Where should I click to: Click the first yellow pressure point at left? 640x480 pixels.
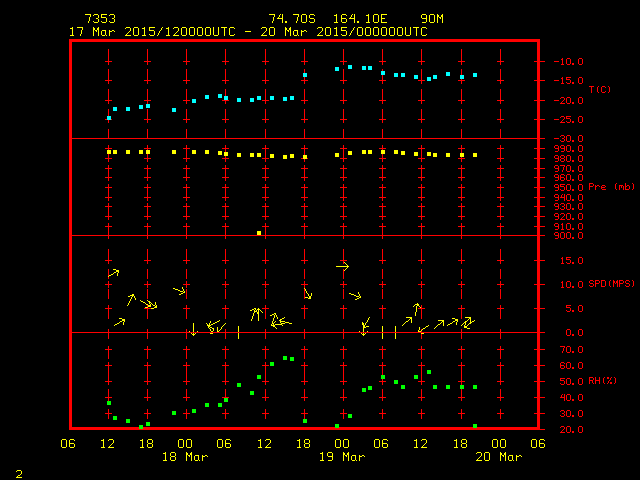pyautogui.click(x=109, y=152)
